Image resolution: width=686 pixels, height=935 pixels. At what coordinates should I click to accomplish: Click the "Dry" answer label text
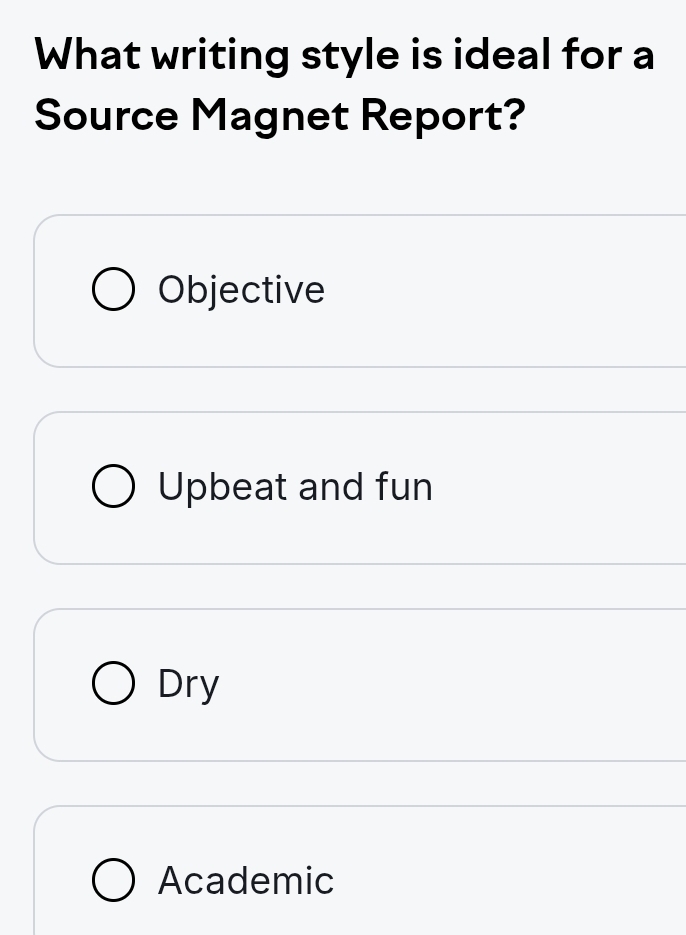[188, 685]
